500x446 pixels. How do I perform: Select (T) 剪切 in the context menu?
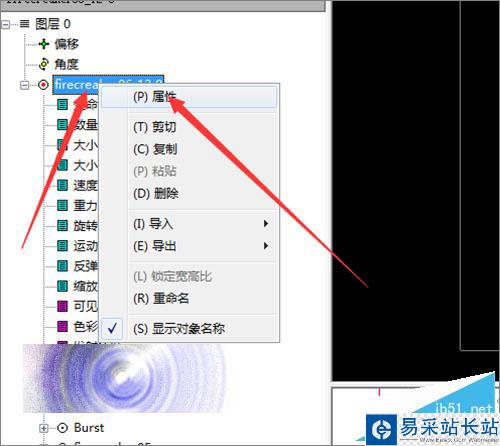[x=154, y=127]
